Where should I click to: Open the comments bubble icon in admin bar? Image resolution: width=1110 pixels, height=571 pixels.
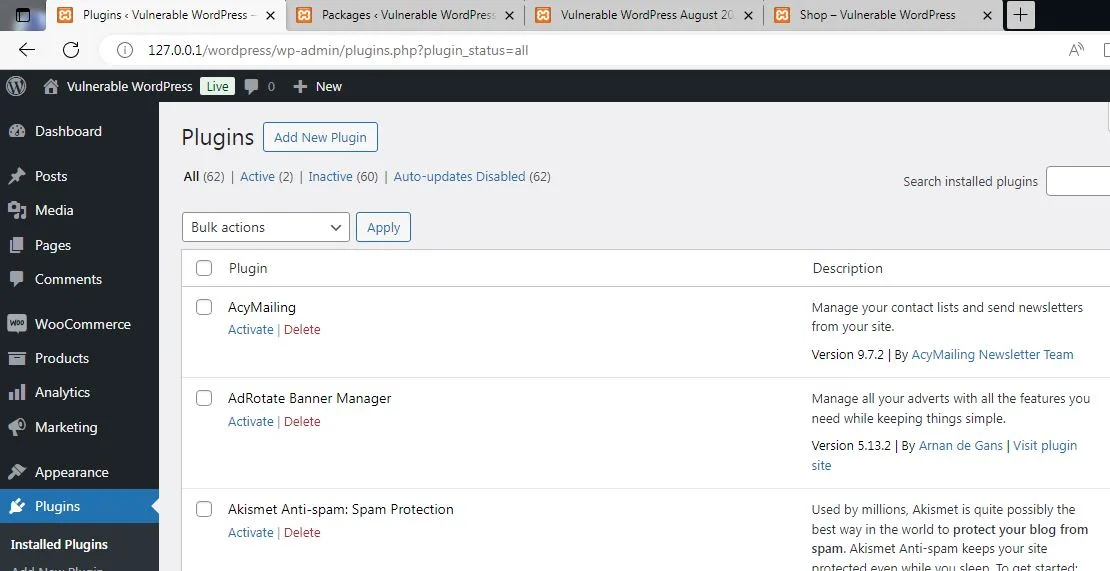(251, 86)
